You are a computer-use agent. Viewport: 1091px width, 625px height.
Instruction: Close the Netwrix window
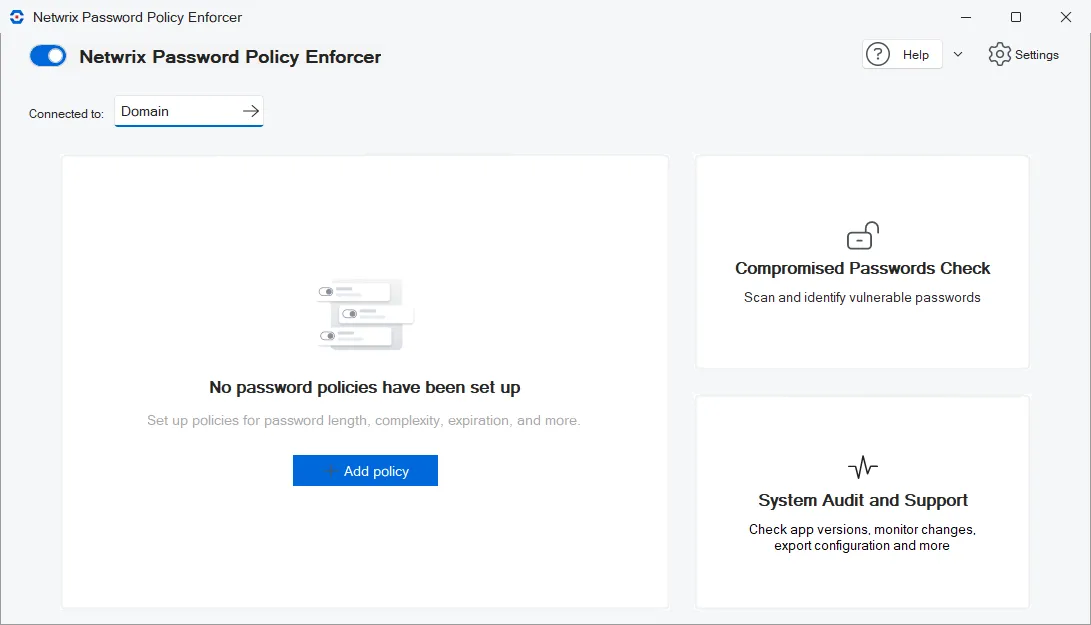click(1066, 17)
